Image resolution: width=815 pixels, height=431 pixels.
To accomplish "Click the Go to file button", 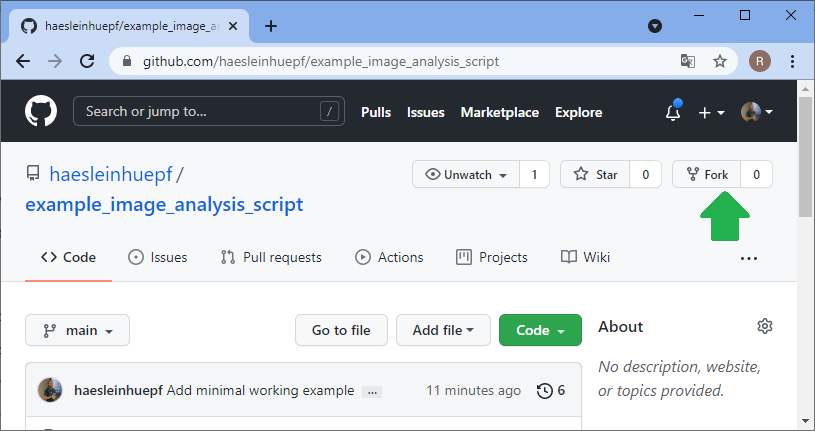I will coord(341,330).
